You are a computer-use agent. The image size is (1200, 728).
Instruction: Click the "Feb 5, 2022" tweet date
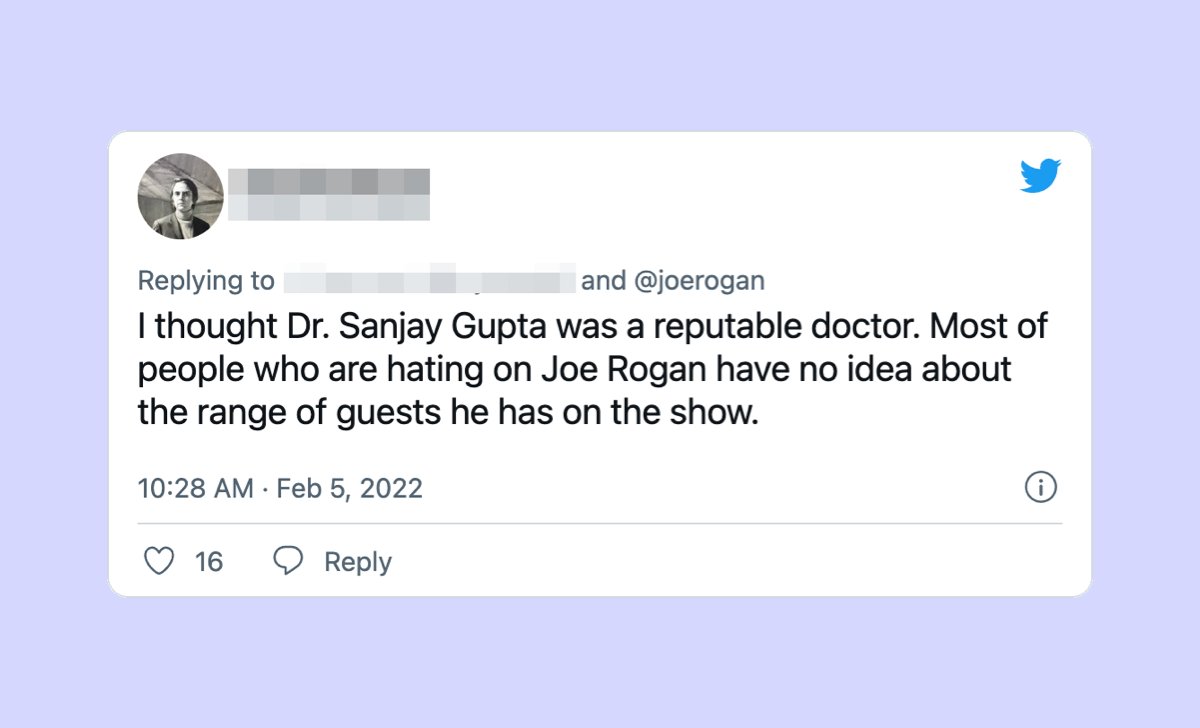pos(349,488)
